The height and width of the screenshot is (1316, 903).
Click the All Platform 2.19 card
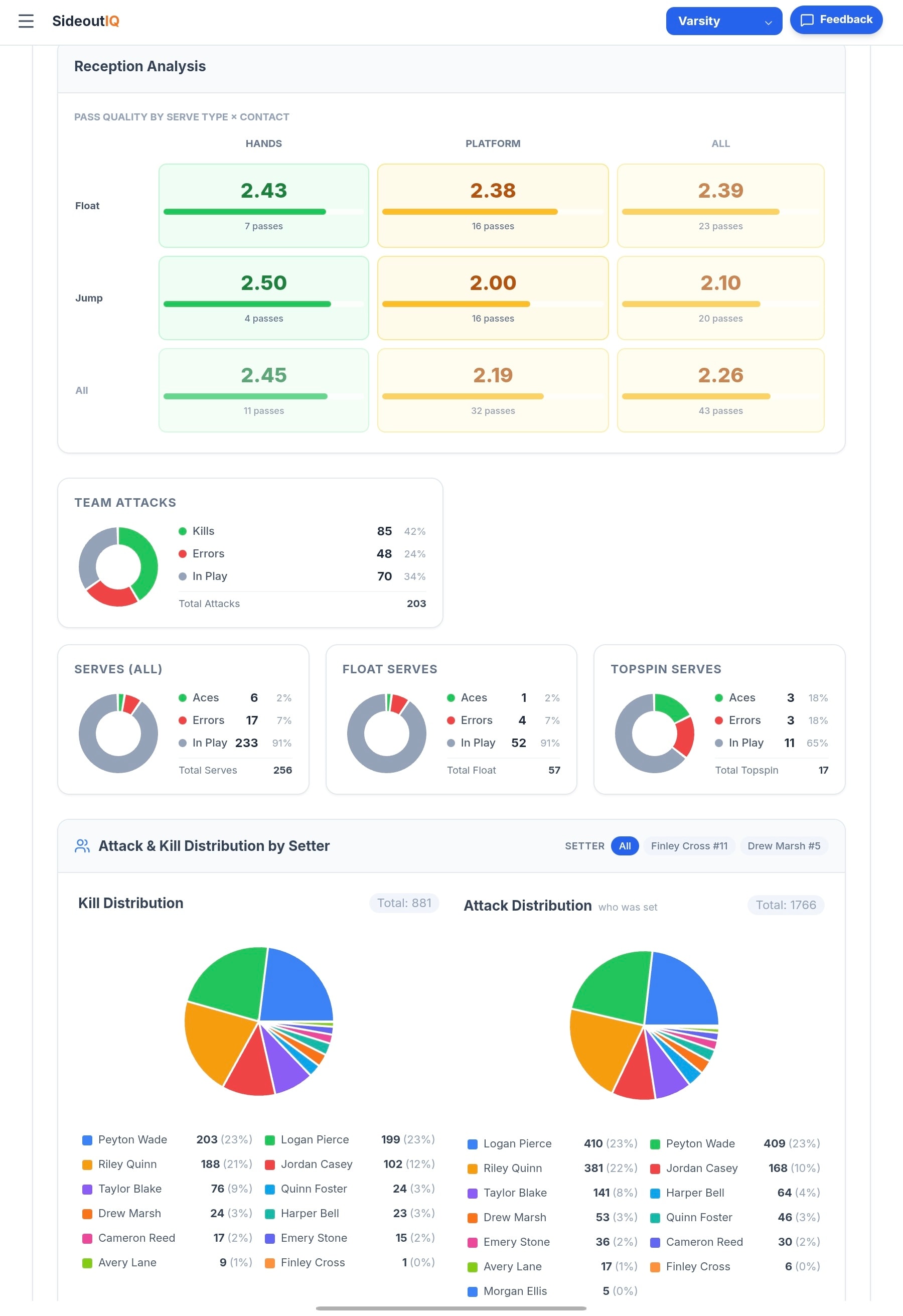click(493, 390)
